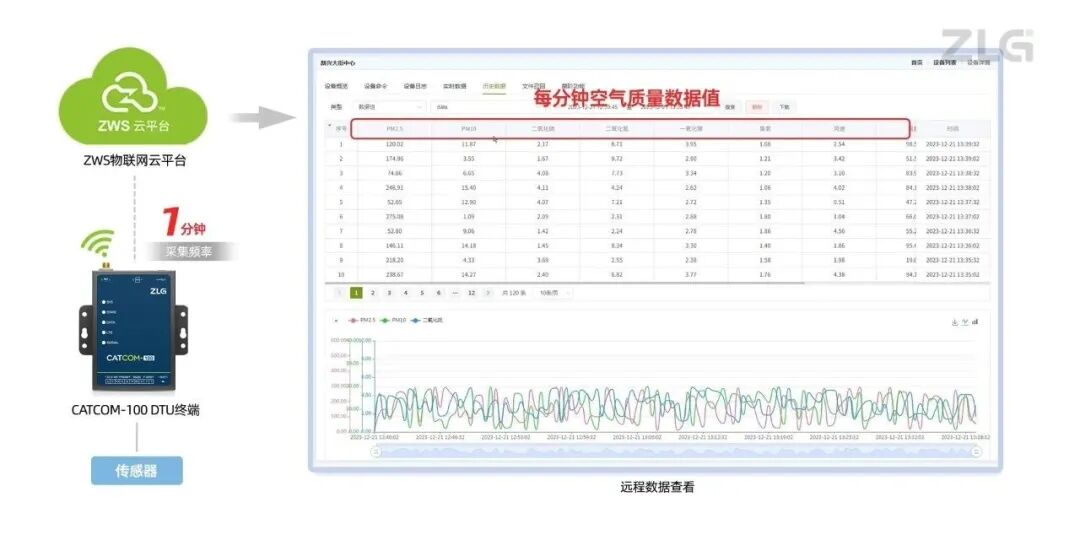Click the green ZWS cloud platform logo

(x=134, y=97)
